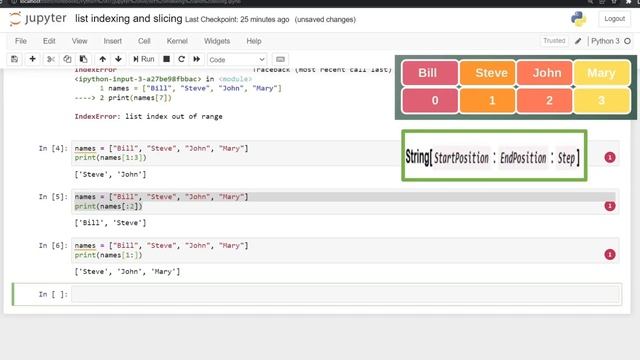Restart the kernel icon
Screen dimensions: 640x360
coord(182,59)
